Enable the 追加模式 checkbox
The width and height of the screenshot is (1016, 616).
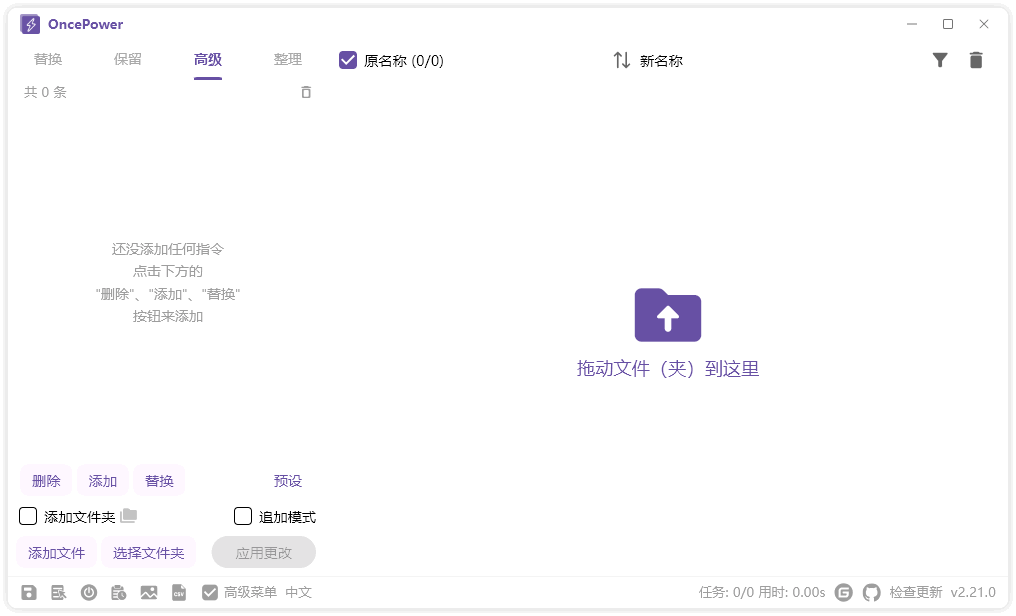pyautogui.click(x=243, y=516)
